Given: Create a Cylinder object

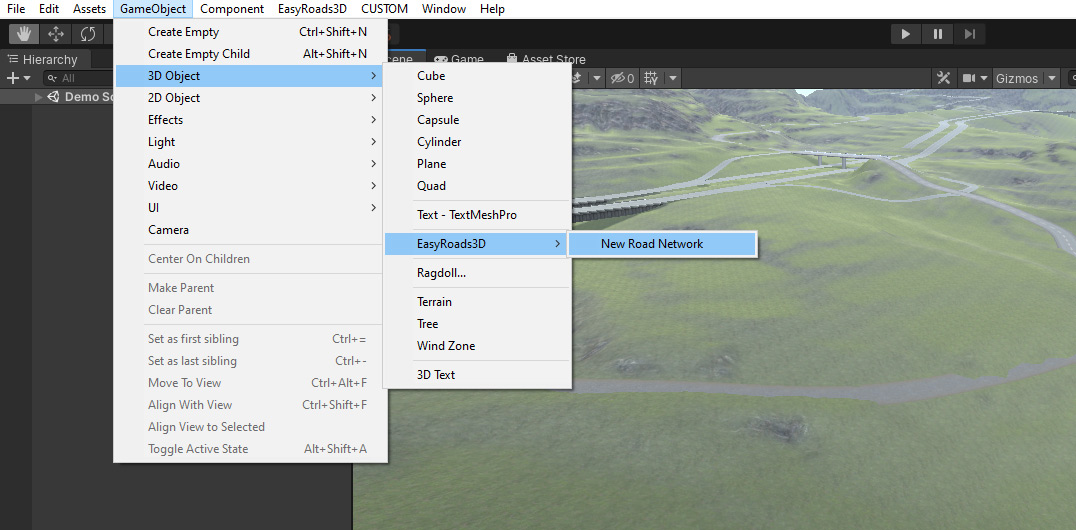Looking at the screenshot, I should coord(477,141).
